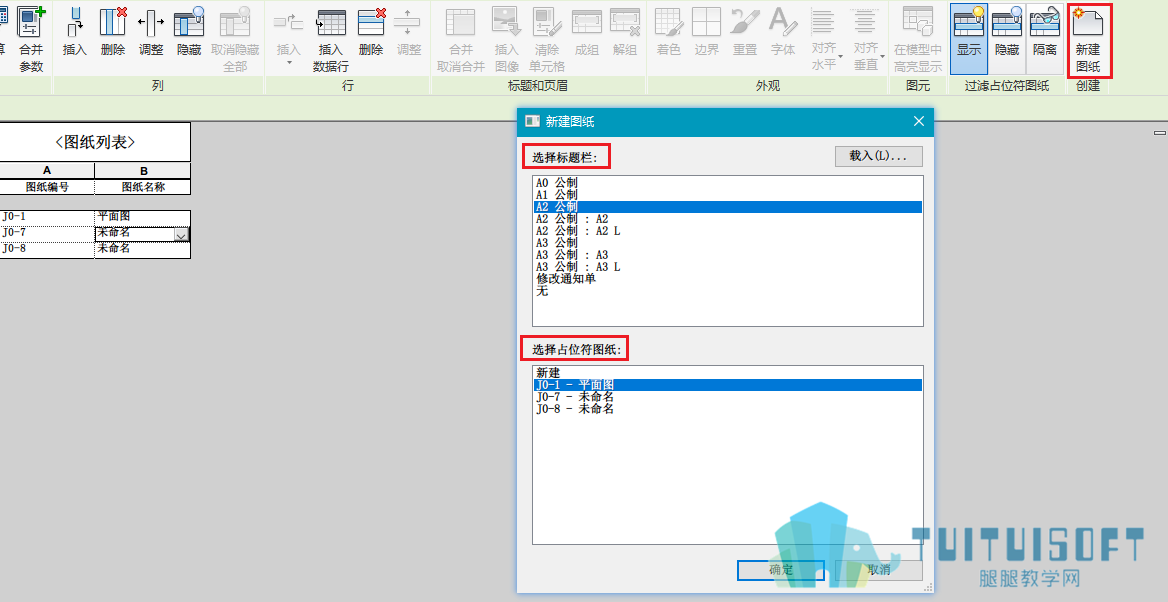Image resolution: width=1168 pixels, height=602 pixels.
Task: Delete the selected row
Action: click(x=371, y=31)
